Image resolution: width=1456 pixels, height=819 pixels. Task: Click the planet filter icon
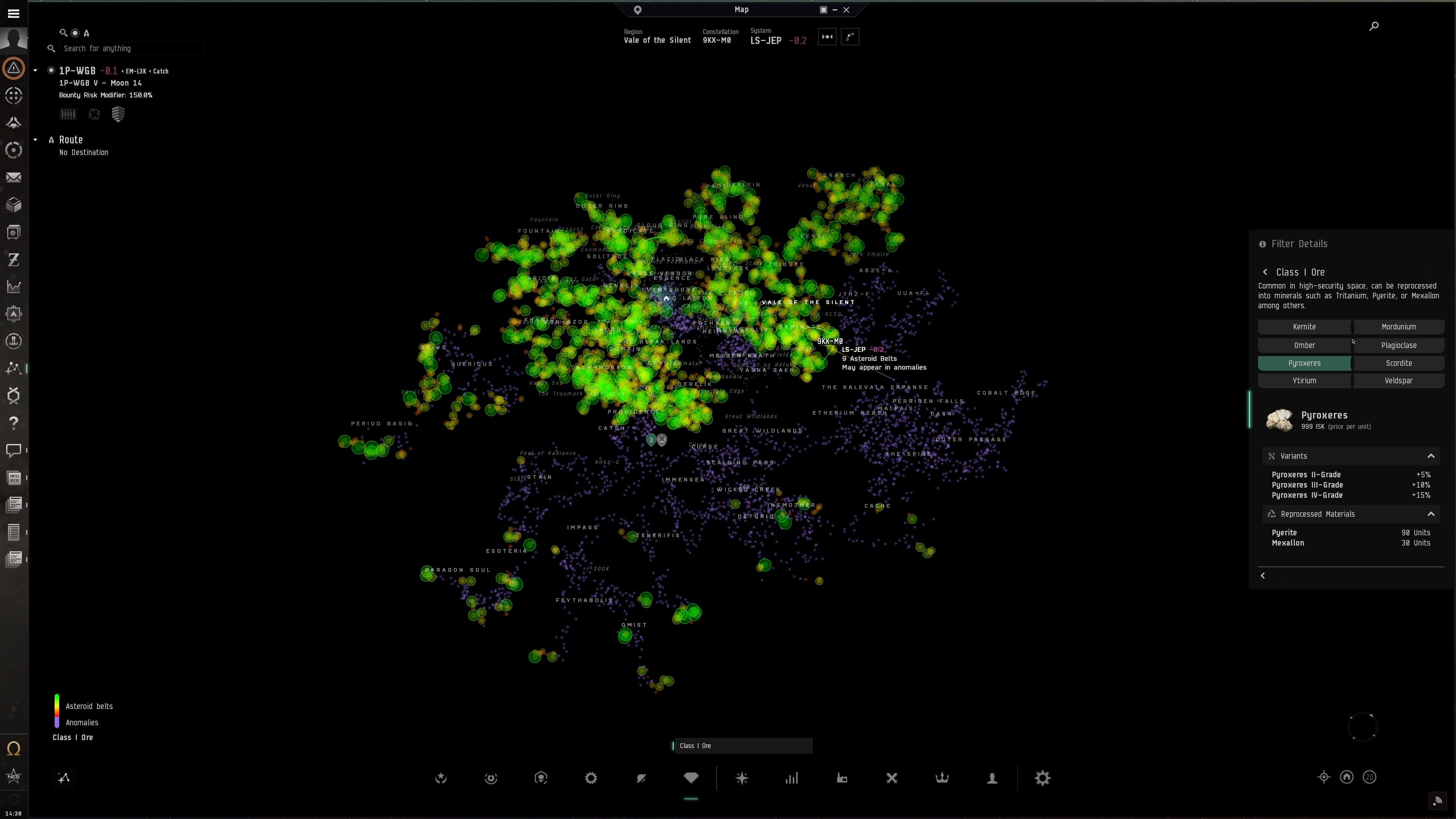coord(641,778)
